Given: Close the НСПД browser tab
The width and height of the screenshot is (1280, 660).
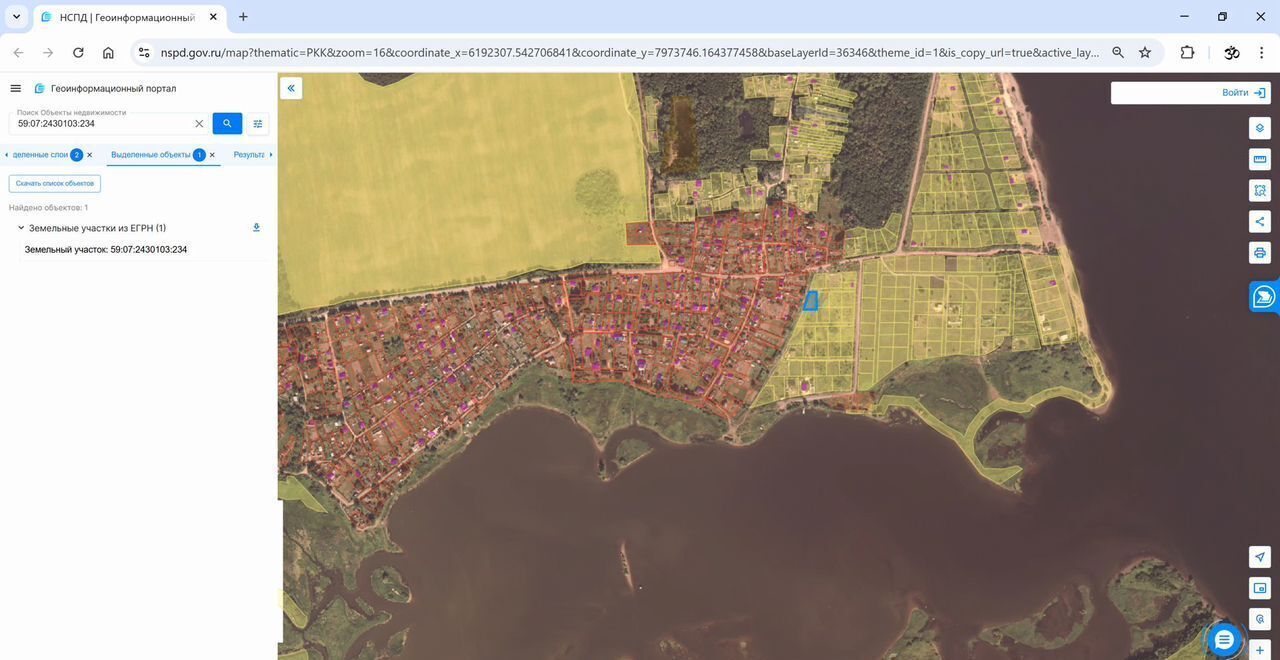Looking at the screenshot, I should (213, 17).
